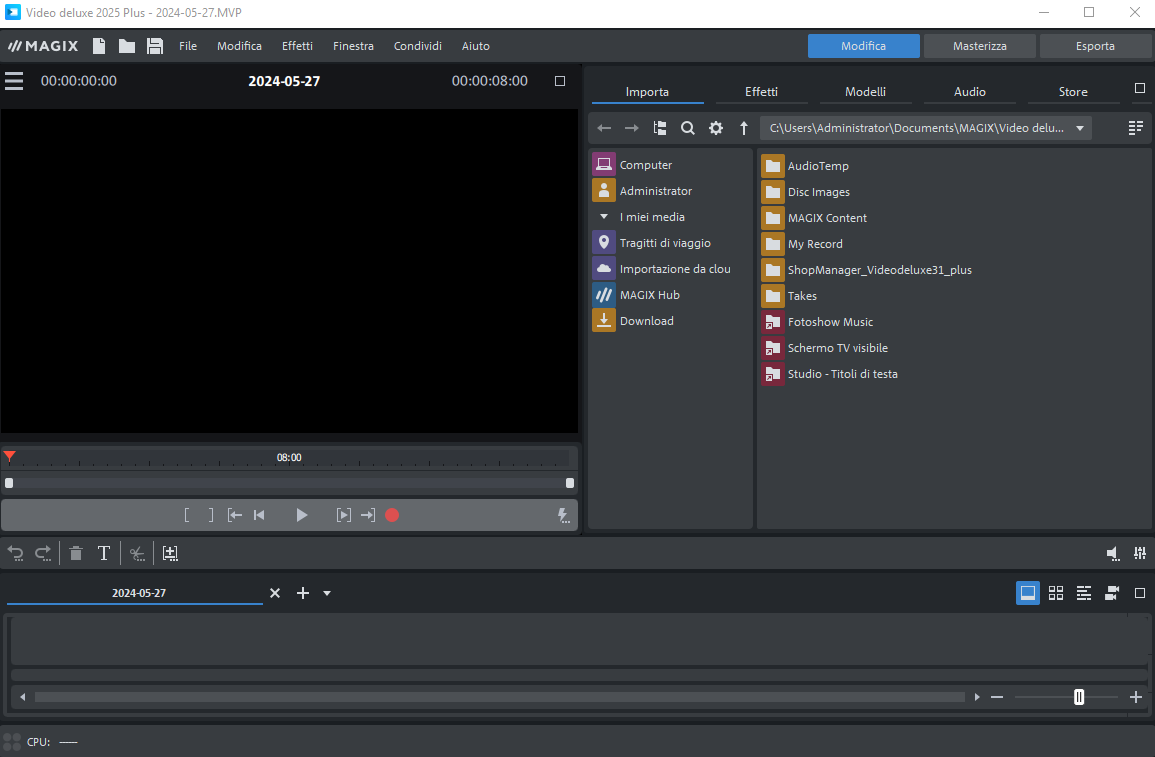Open the Store tab
1155x757 pixels.
tap(1073, 92)
